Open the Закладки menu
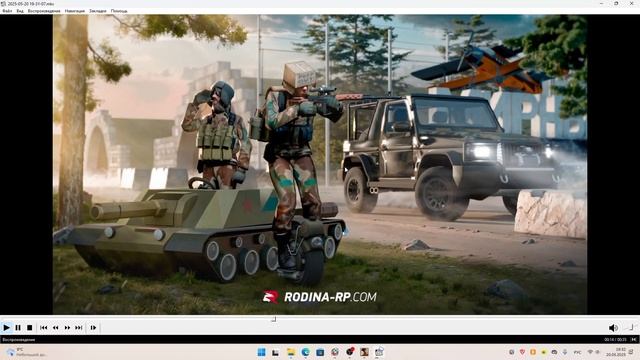Screen dimensions: 640x360 (x=98, y=11)
